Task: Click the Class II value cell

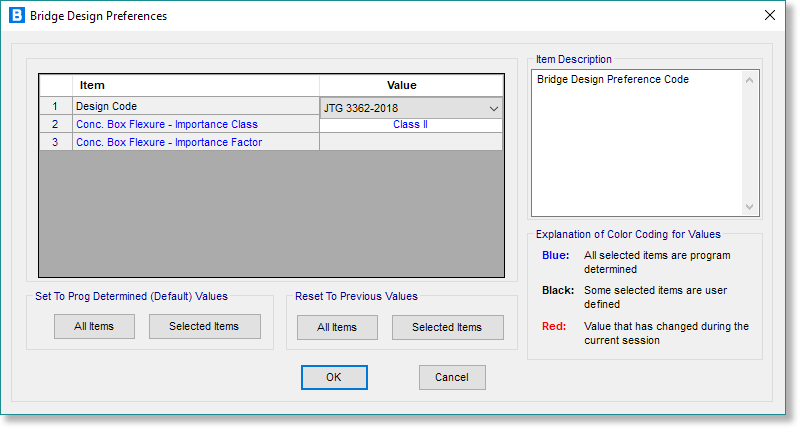Action: point(410,125)
